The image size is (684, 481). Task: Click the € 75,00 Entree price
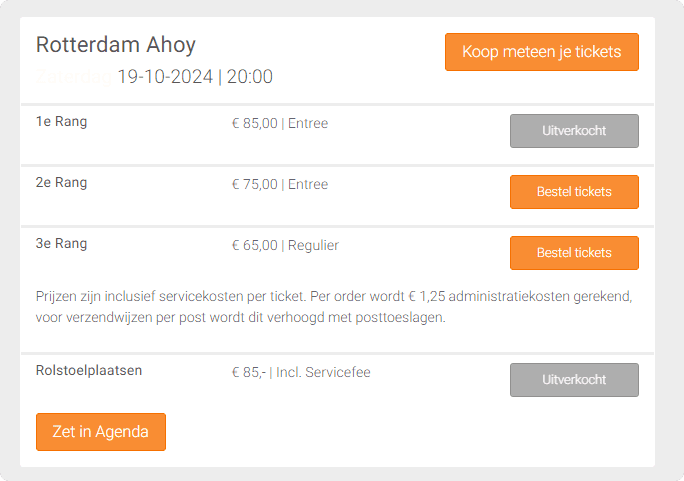280,184
